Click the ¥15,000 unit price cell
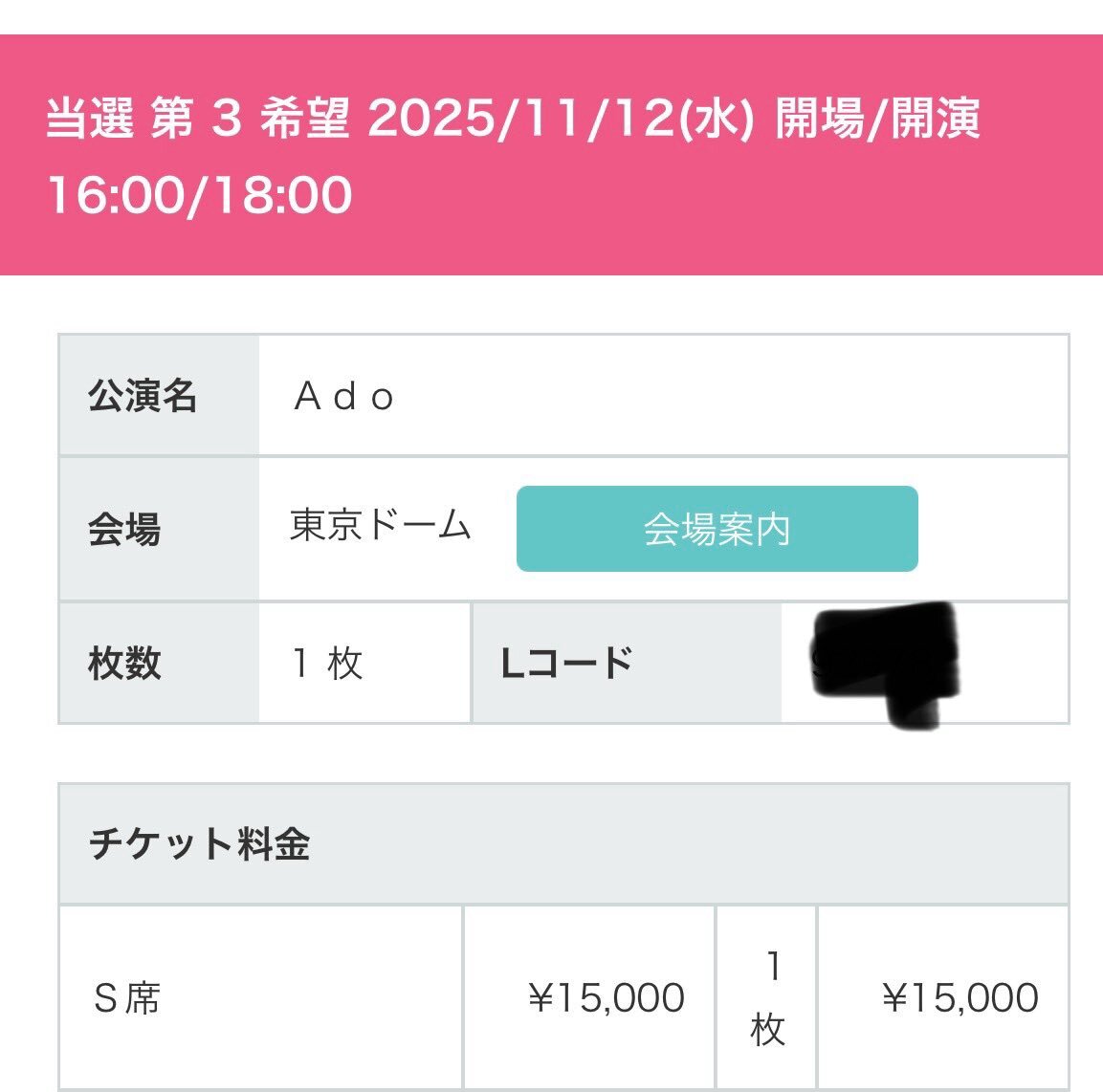Screen dimensions: 1103x1092 (x=588, y=997)
